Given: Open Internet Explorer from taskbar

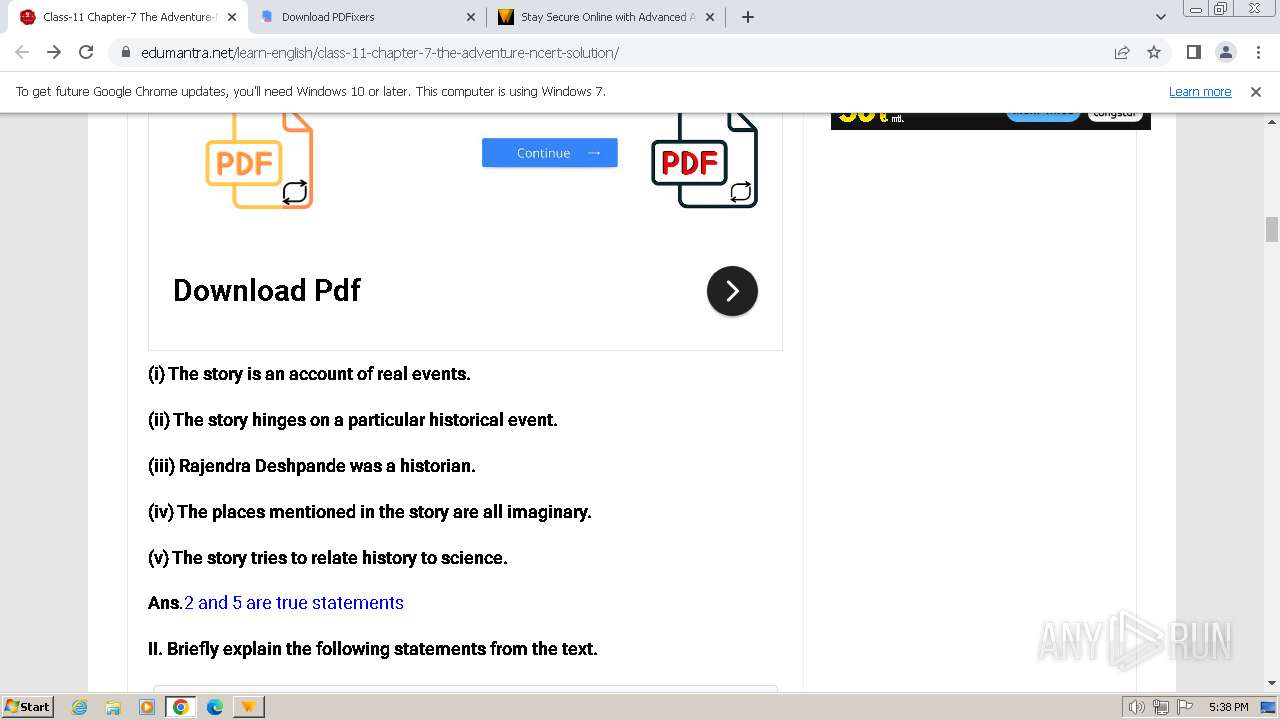Looking at the screenshot, I should click(80, 707).
